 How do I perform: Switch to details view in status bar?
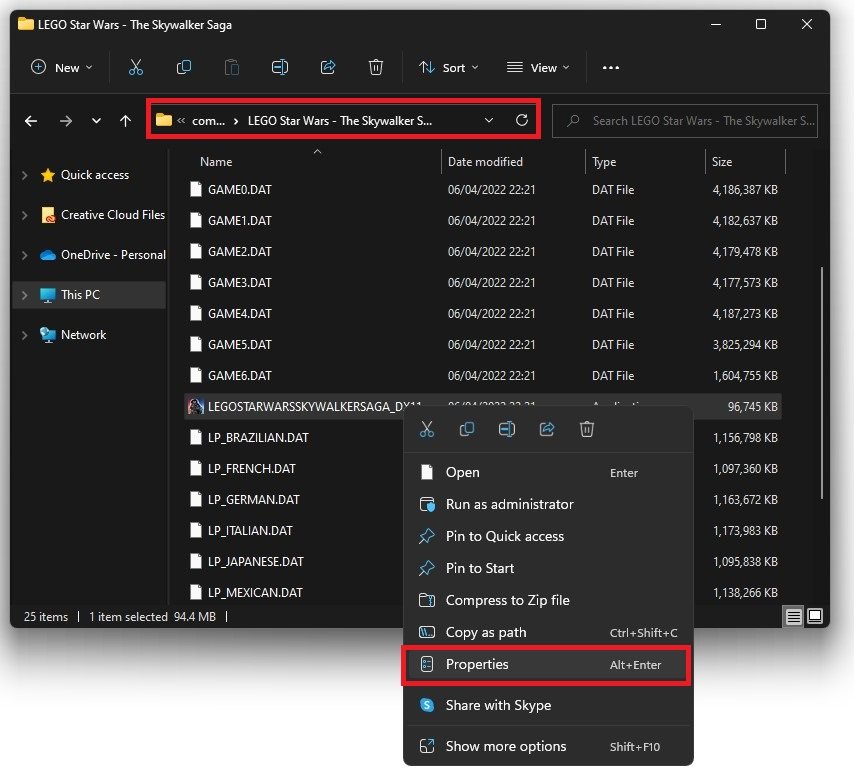[x=794, y=616]
